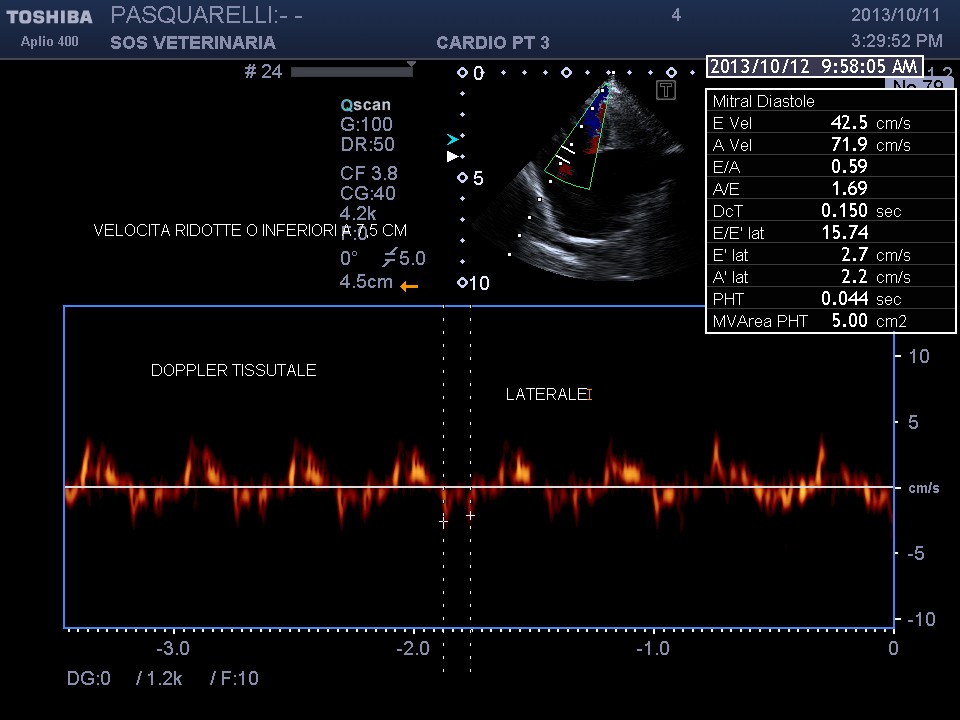The width and height of the screenshot is (960, 720).
Task: Click the diamond marker at depth 5
Action: 462,178
